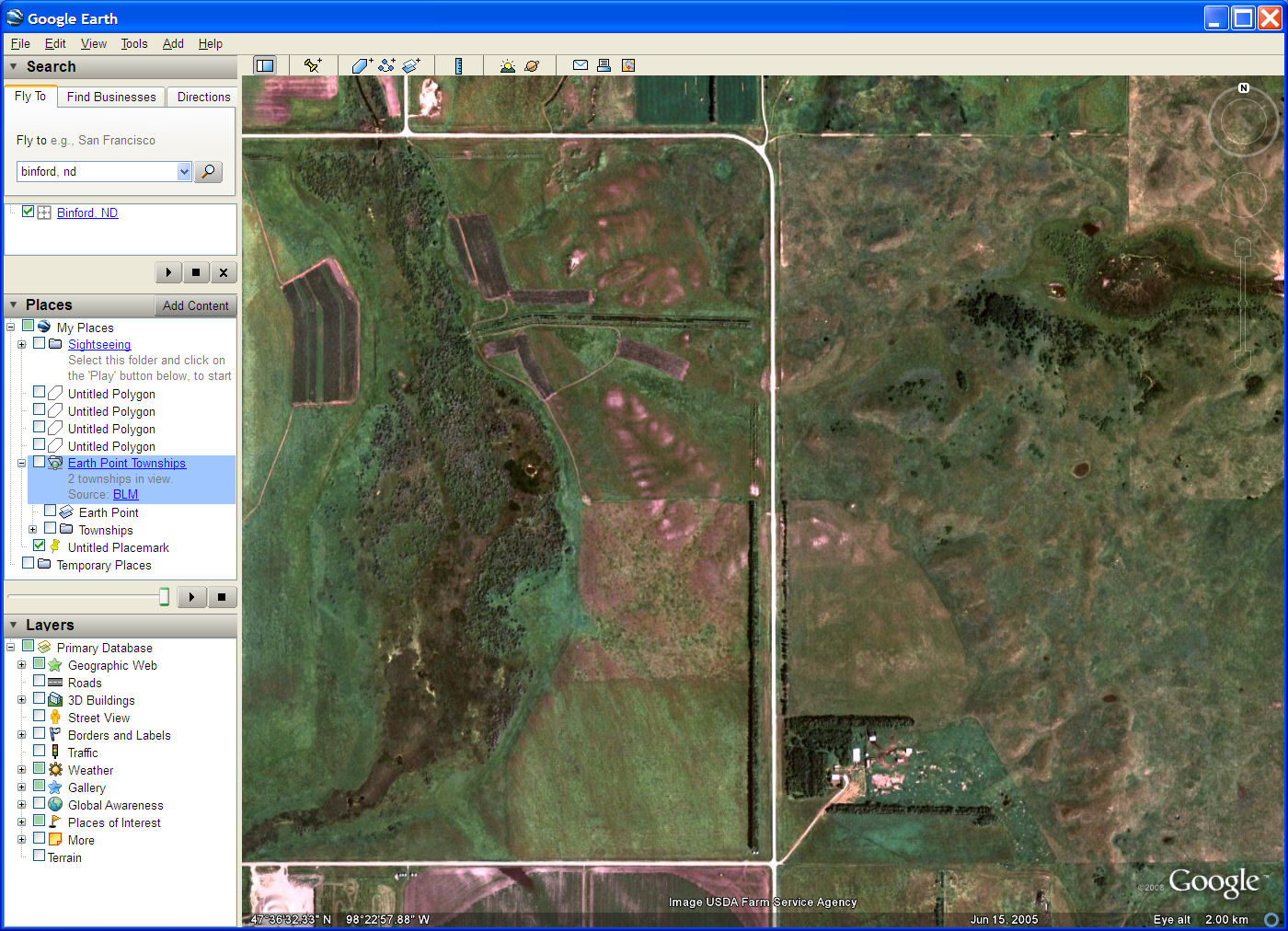Click the Traffic light layer icon
Viewport: 1288px width, 931px height.
point(55,753)
